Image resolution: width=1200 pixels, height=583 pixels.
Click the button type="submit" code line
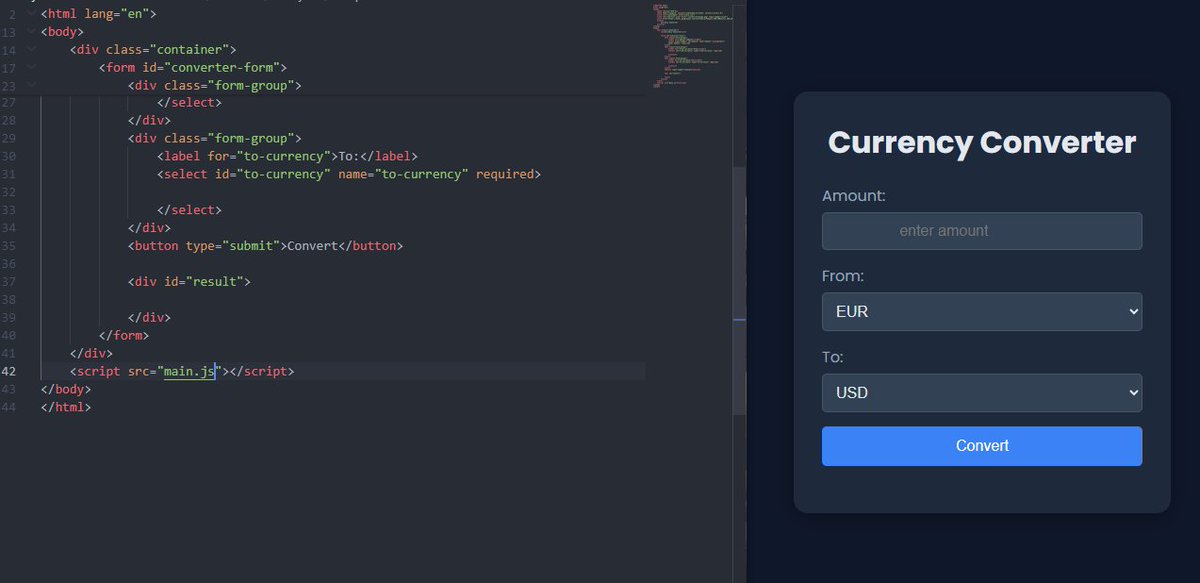click(x=265, y=246)
